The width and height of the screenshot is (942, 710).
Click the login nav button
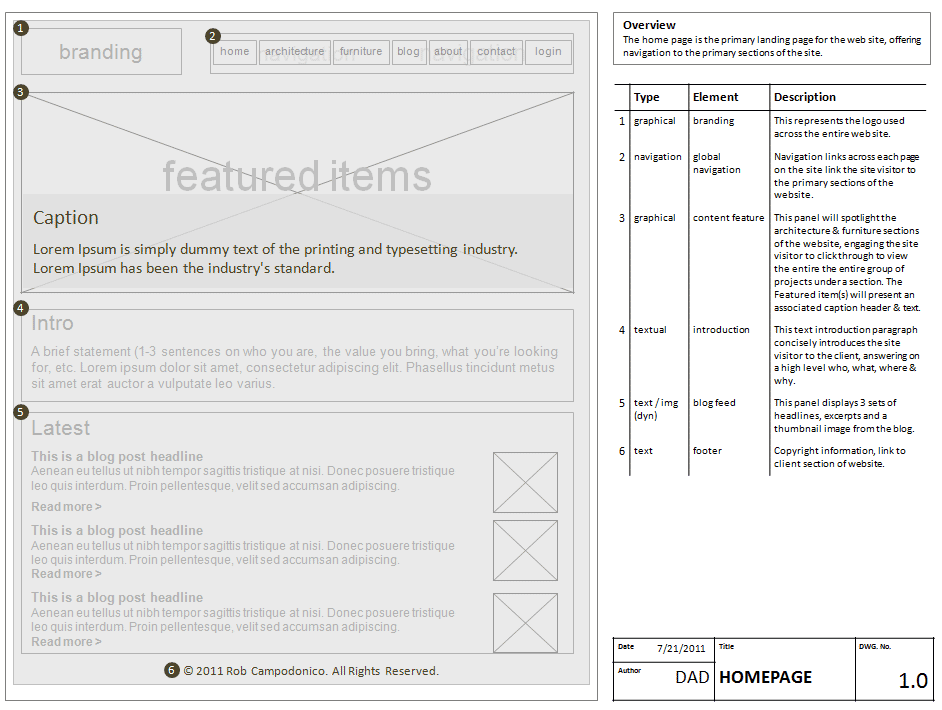point(548,52)
